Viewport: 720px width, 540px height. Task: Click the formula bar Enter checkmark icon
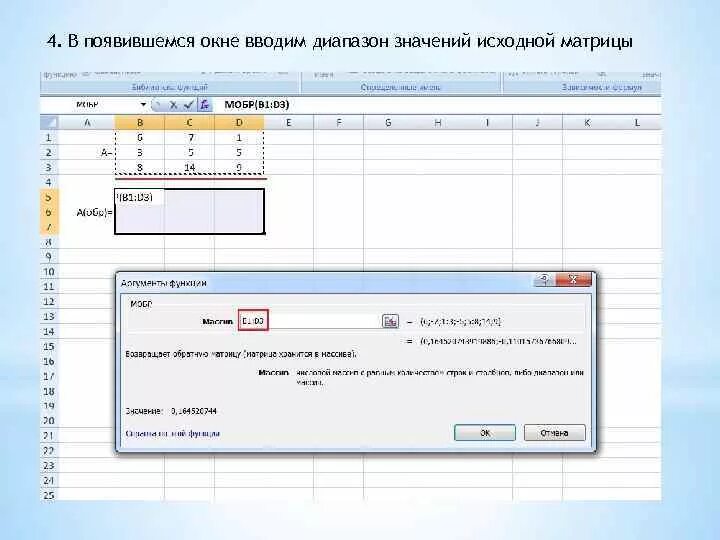[188, 105]
